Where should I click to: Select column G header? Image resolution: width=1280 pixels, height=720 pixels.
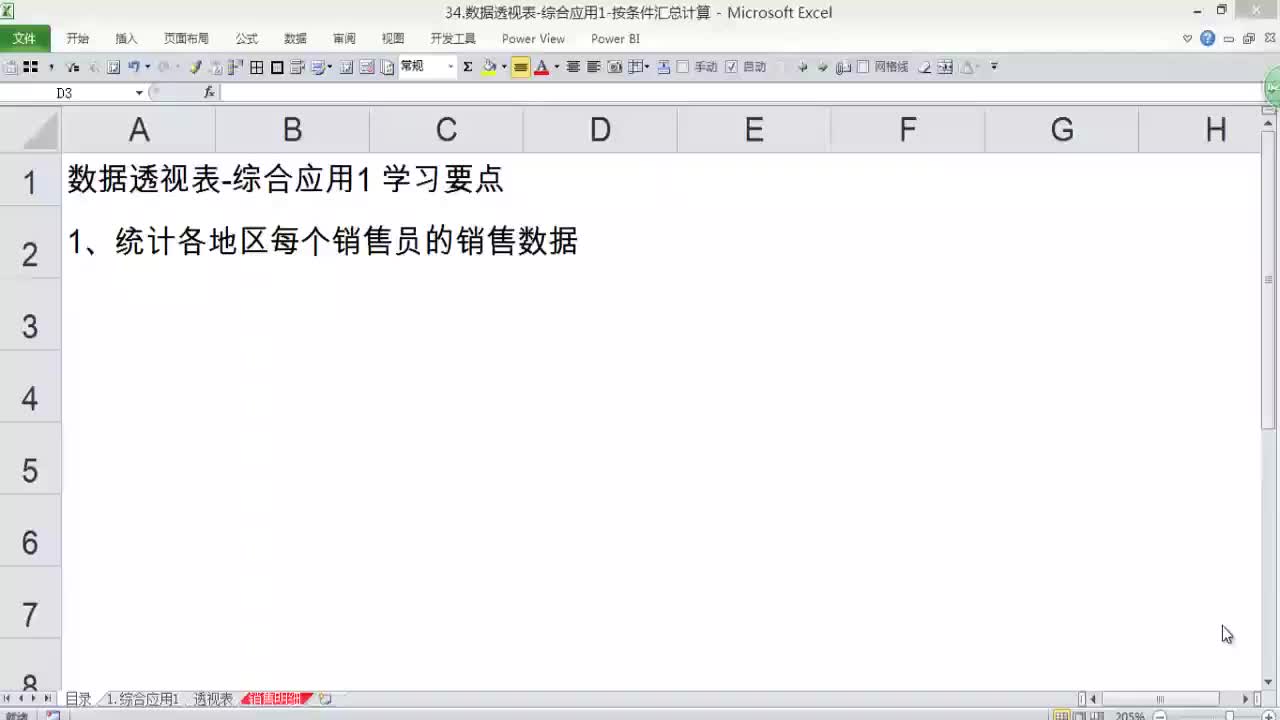click(x=1062, y=129)
